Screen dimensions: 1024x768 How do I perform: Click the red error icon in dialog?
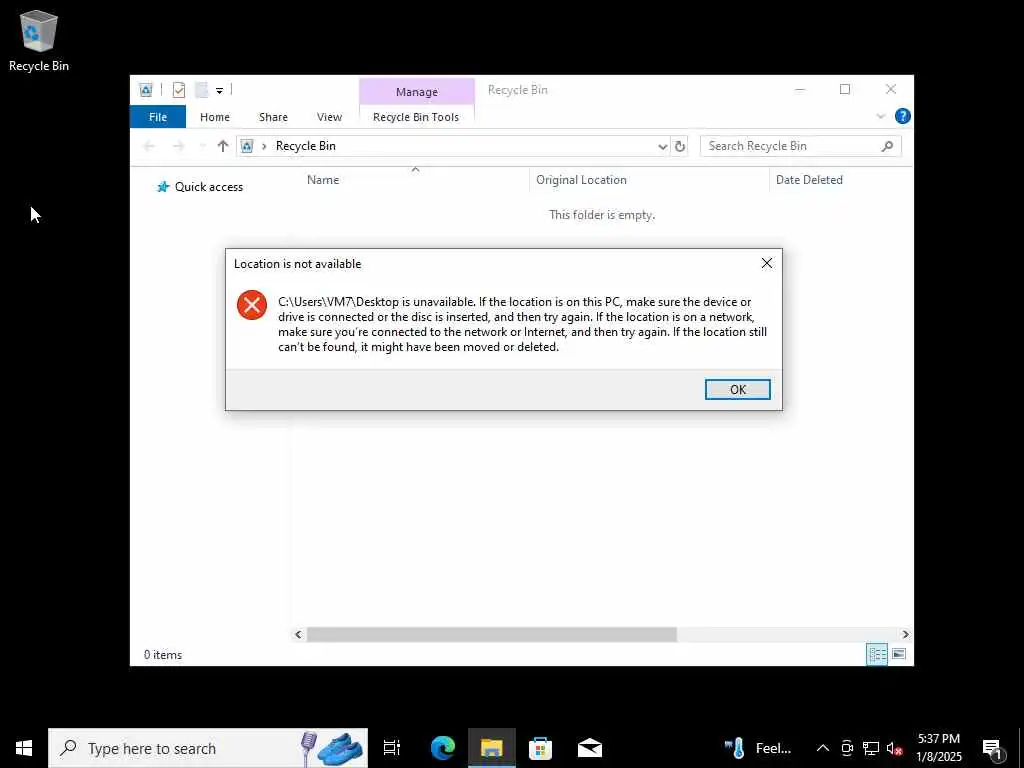[x=251, y=305]
